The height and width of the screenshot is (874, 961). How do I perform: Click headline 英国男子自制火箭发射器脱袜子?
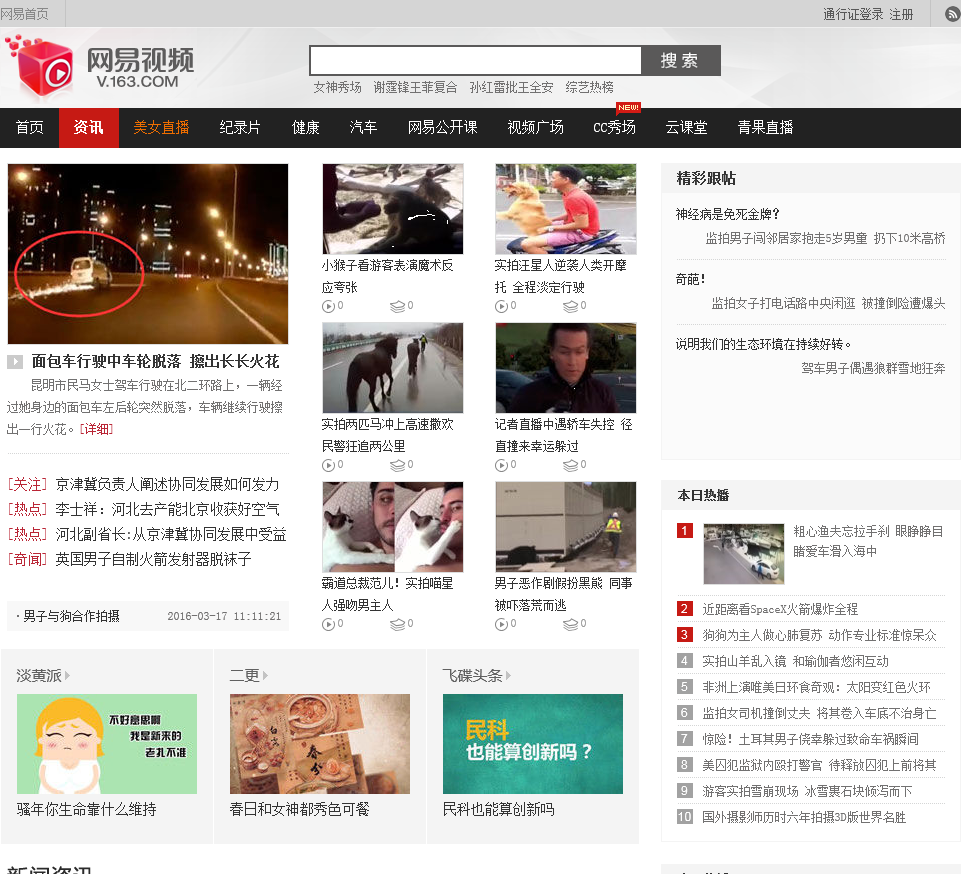click(x=153, y=559)
